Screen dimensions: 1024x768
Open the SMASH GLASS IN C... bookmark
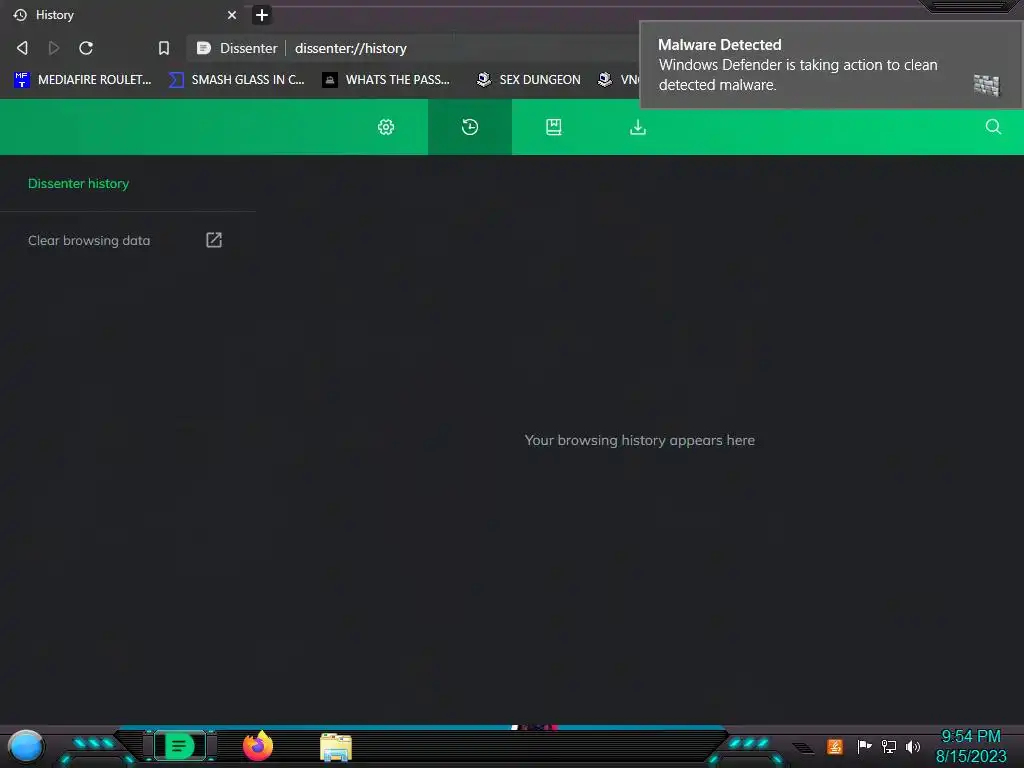(237, 80)
